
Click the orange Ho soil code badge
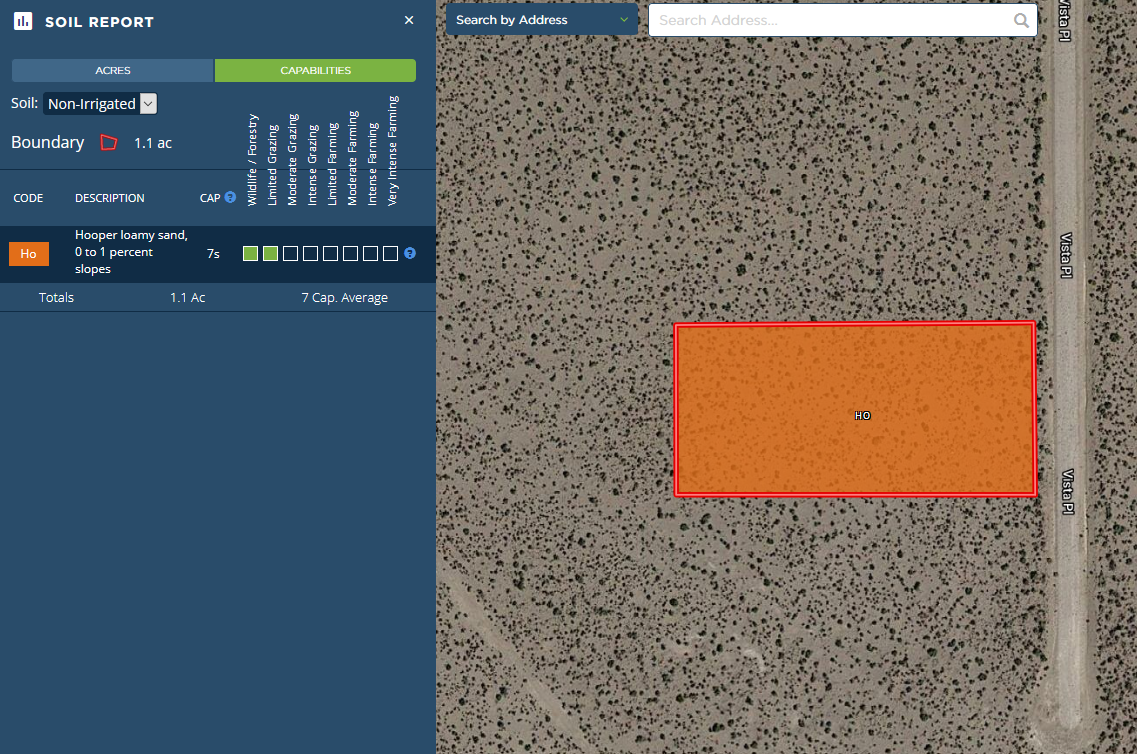coord(28,254)
